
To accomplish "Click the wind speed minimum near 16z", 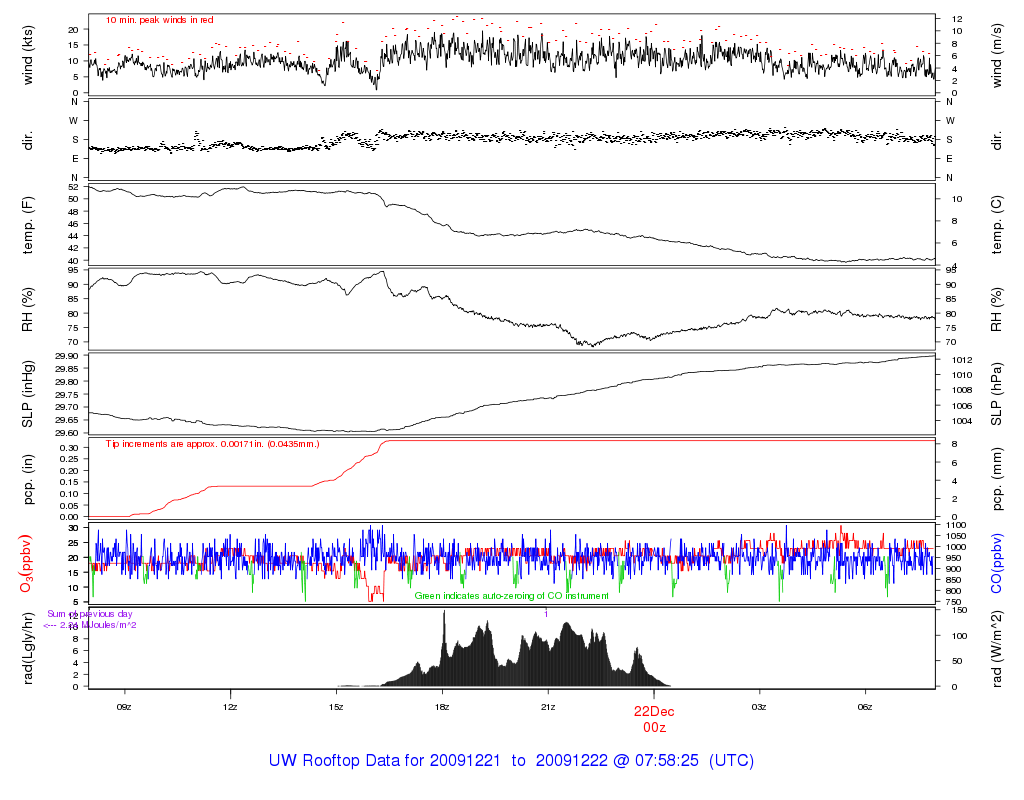I will point(376,87).
